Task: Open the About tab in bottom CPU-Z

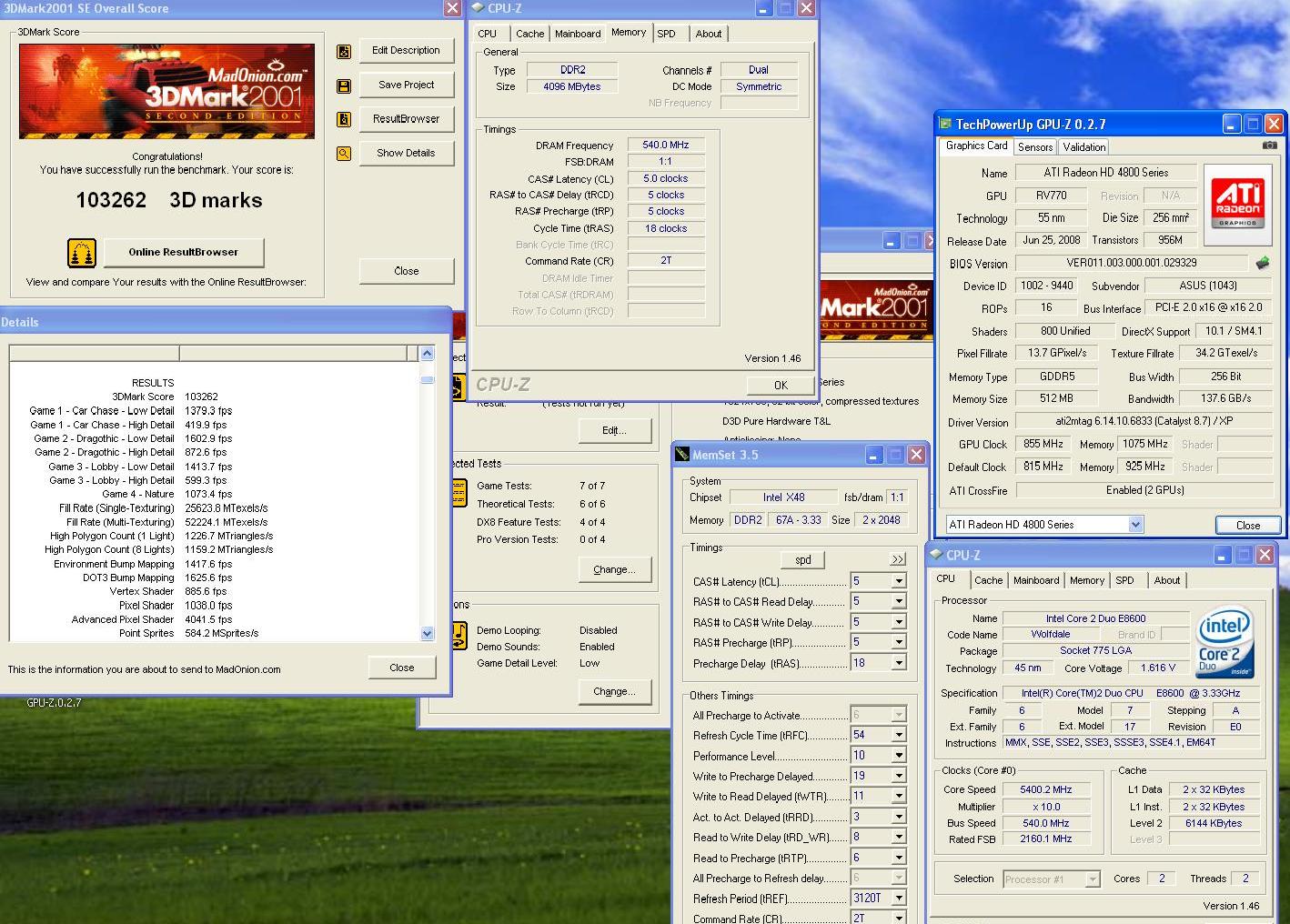Action: pyautogui.click(x=1167, y=580)
